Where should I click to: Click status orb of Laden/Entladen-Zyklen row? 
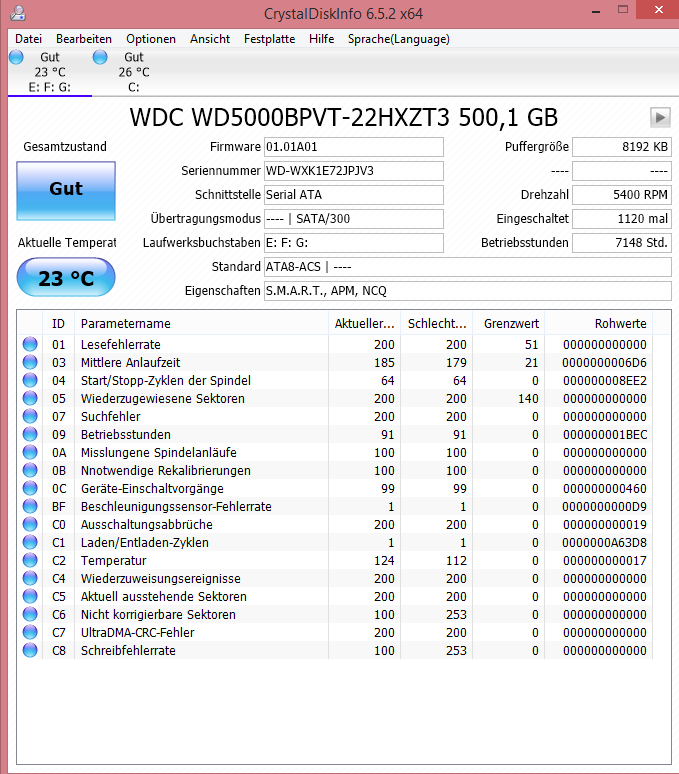(30, 542)
